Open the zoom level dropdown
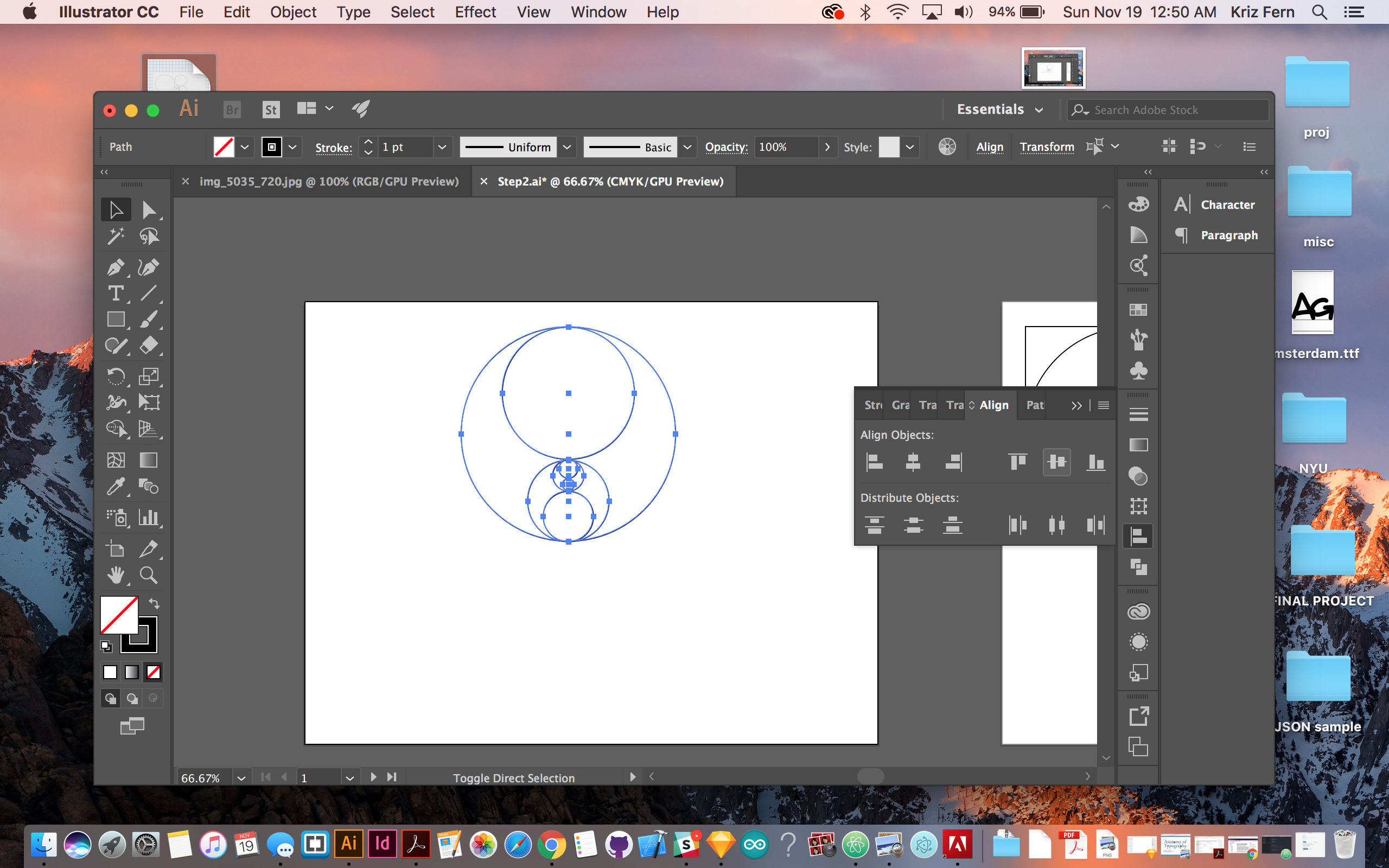Viewport: 1389px width, 868px height. (x=241, y=778)
